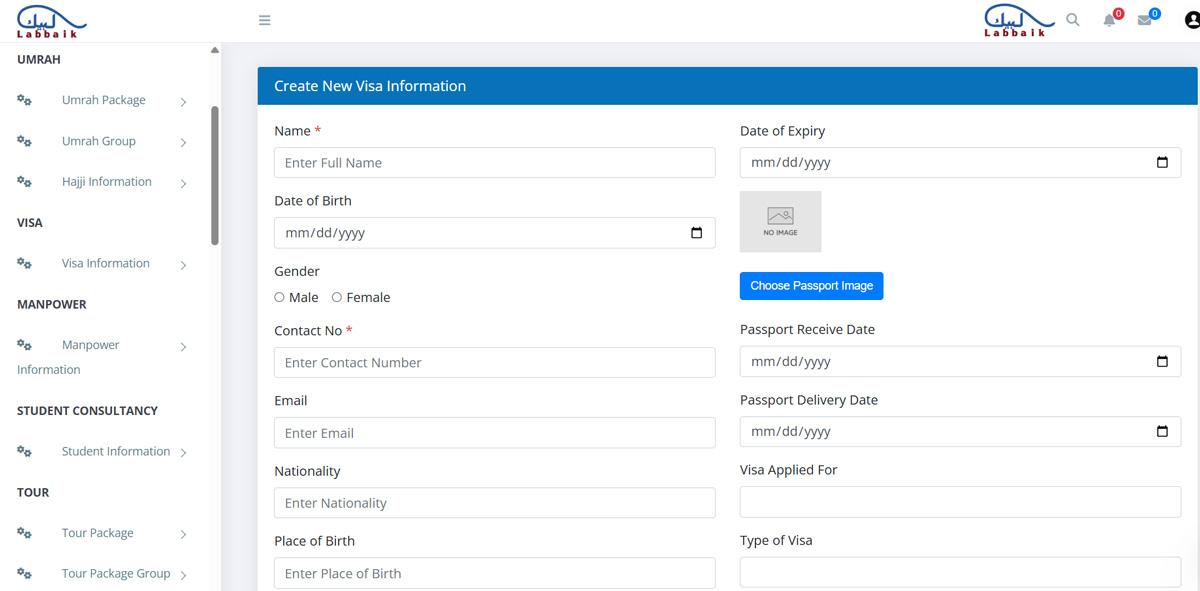Open the Date of Expiry calendar picker

point(1162,163)
